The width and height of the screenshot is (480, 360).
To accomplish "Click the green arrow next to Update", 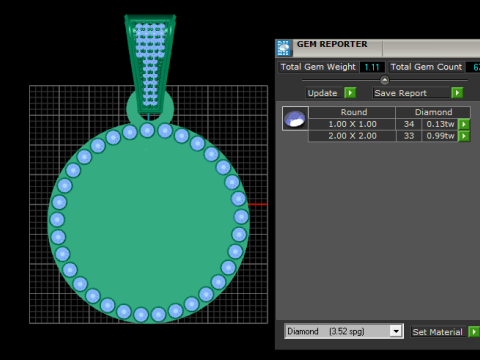I will 350,93.
